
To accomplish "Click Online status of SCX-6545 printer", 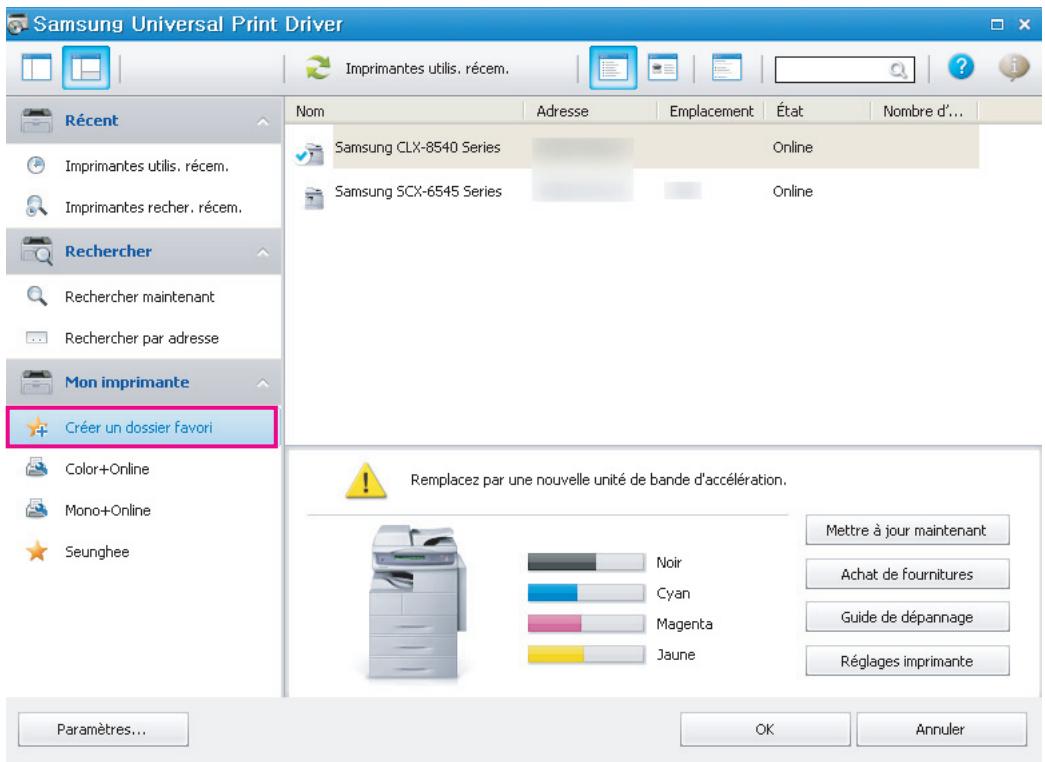I will pyautogui.click(x=792, y=191).
